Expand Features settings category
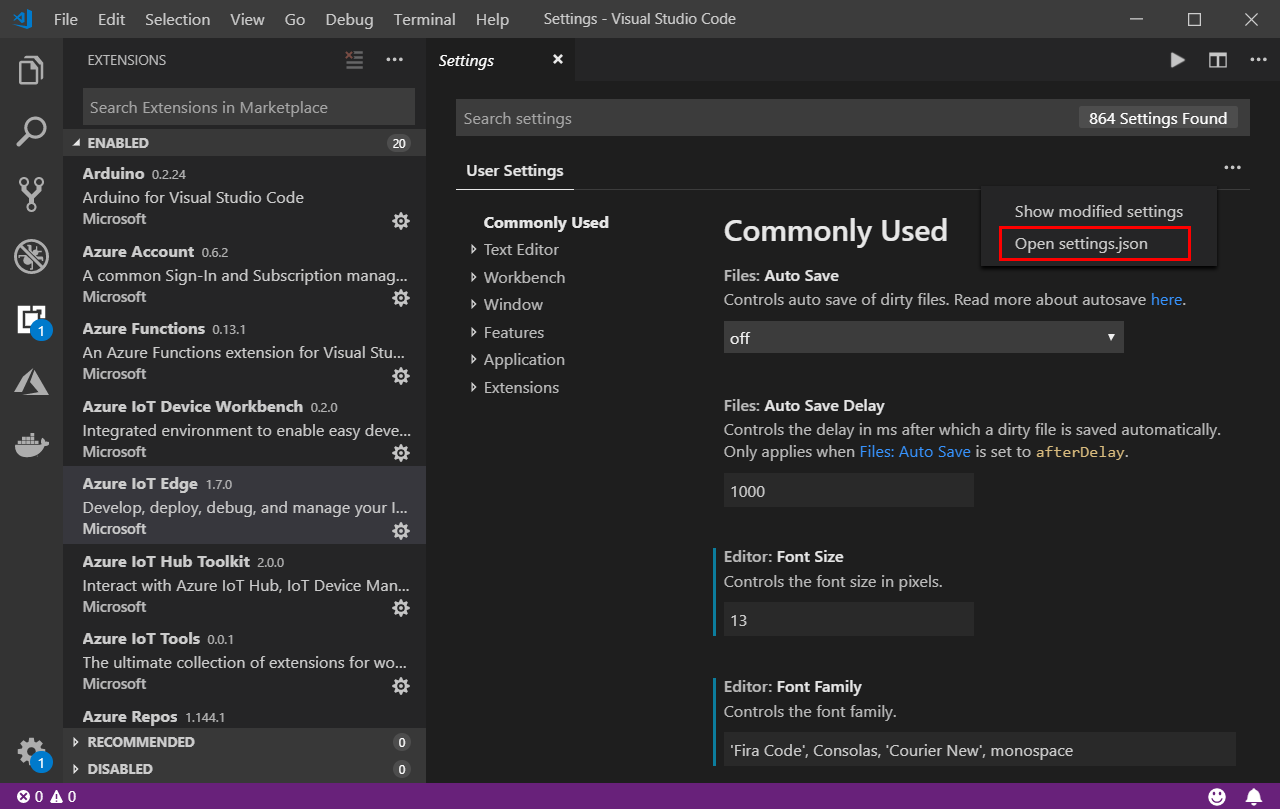The height and width of the screenshot is (809, 1280). [x=514, y=332]
